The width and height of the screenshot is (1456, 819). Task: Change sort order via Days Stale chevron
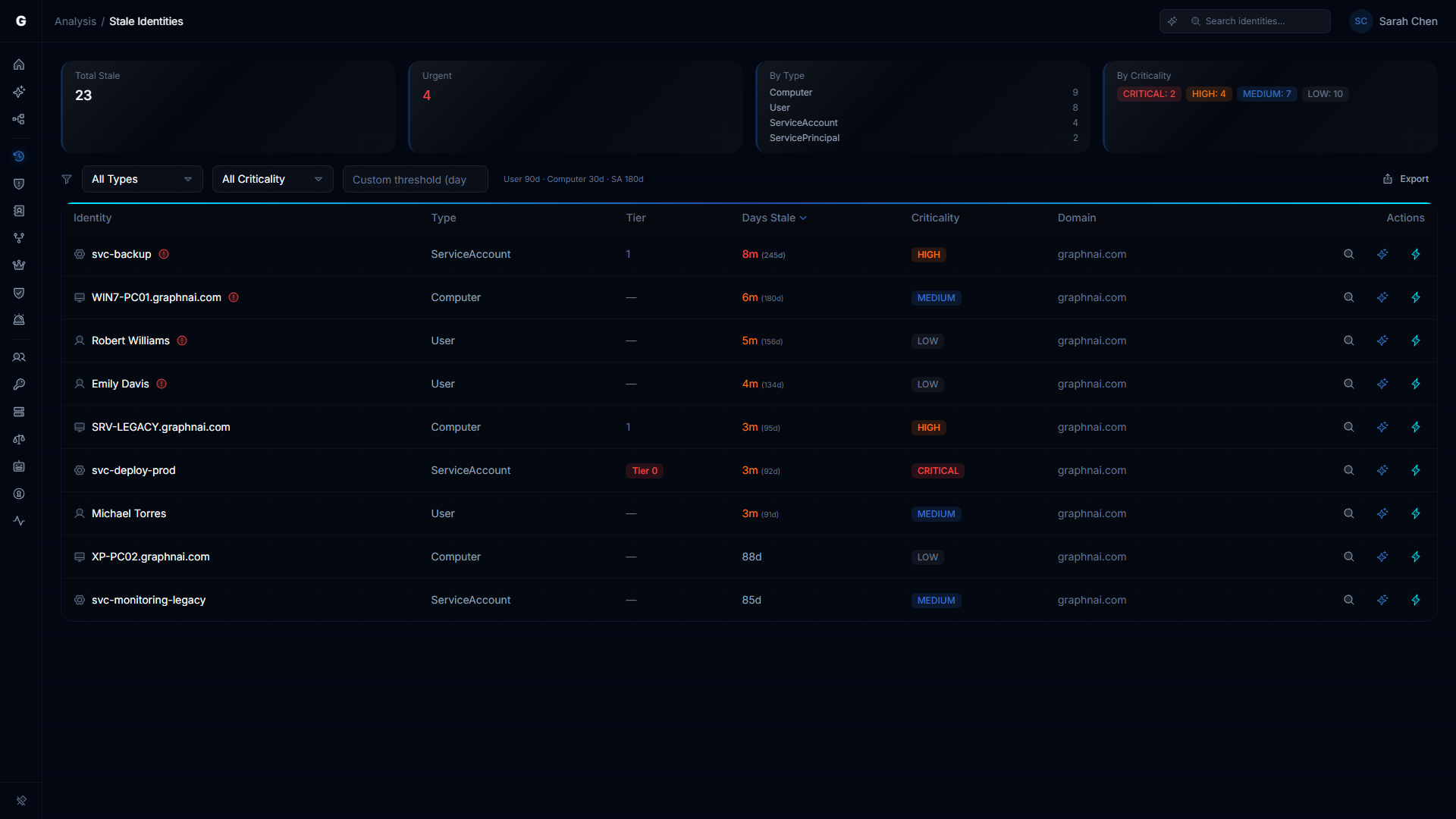pyautogui.click(x=804, y=218)
